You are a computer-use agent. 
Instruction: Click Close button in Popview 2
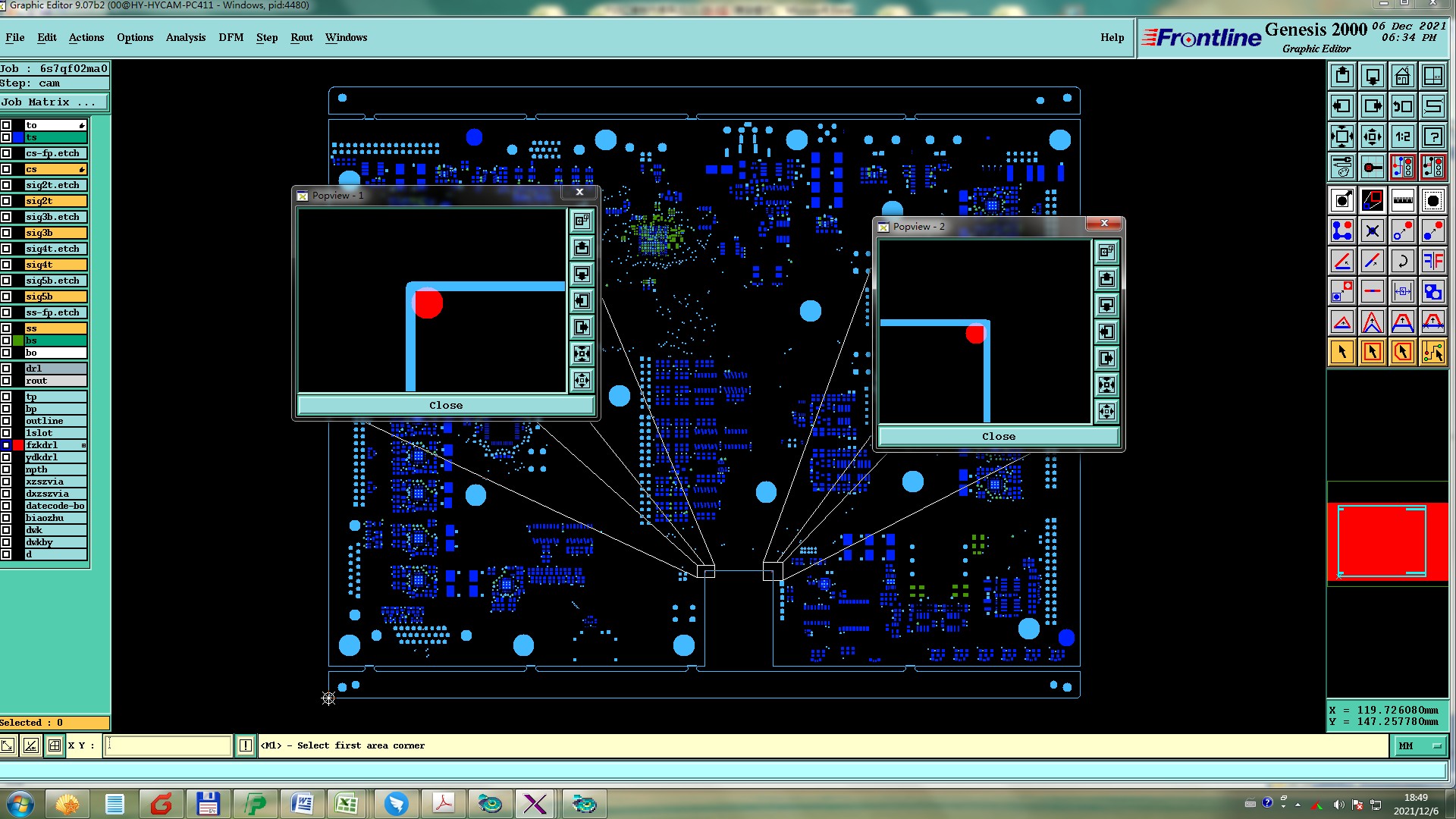click(x=998, y=436)
